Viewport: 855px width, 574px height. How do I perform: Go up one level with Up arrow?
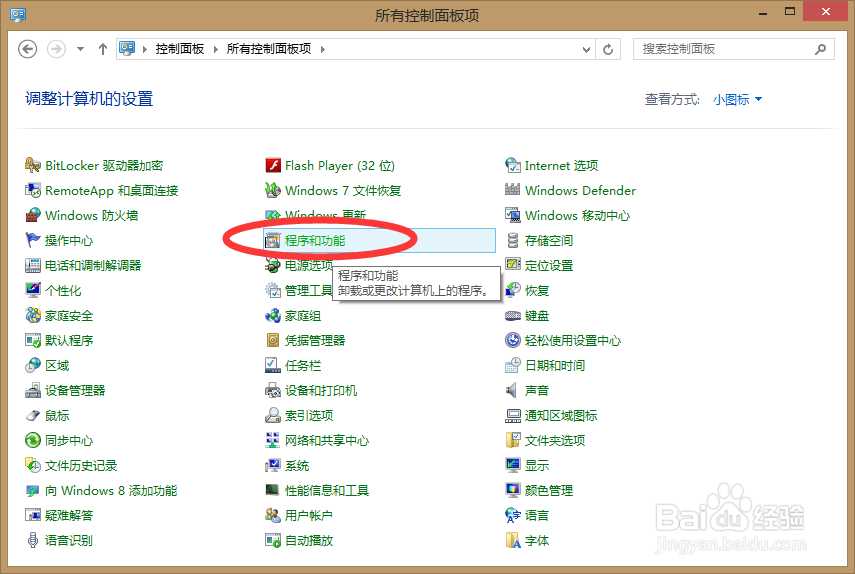point(103,49)
